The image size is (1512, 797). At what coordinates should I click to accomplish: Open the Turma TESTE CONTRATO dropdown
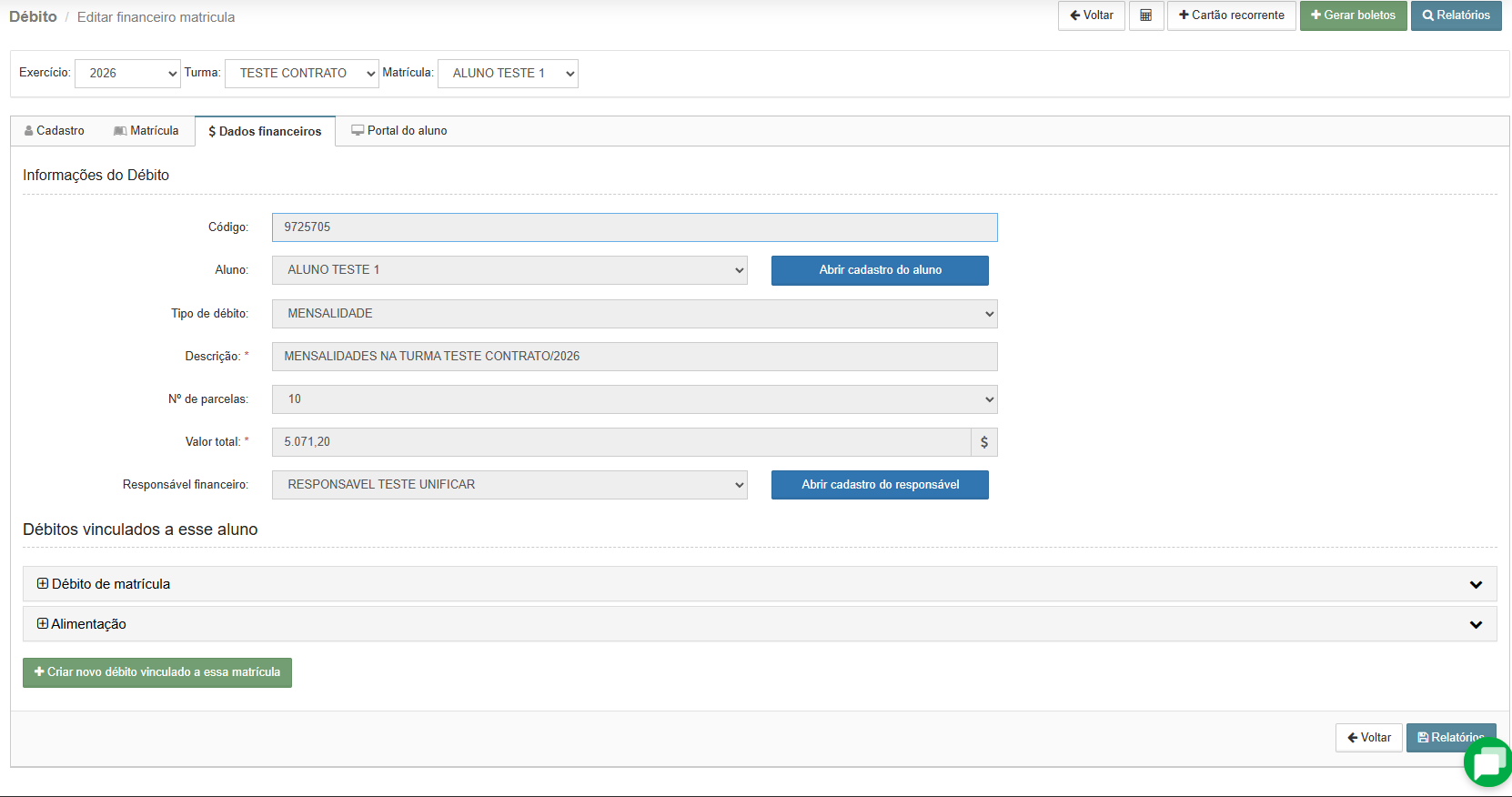[302, 74]
